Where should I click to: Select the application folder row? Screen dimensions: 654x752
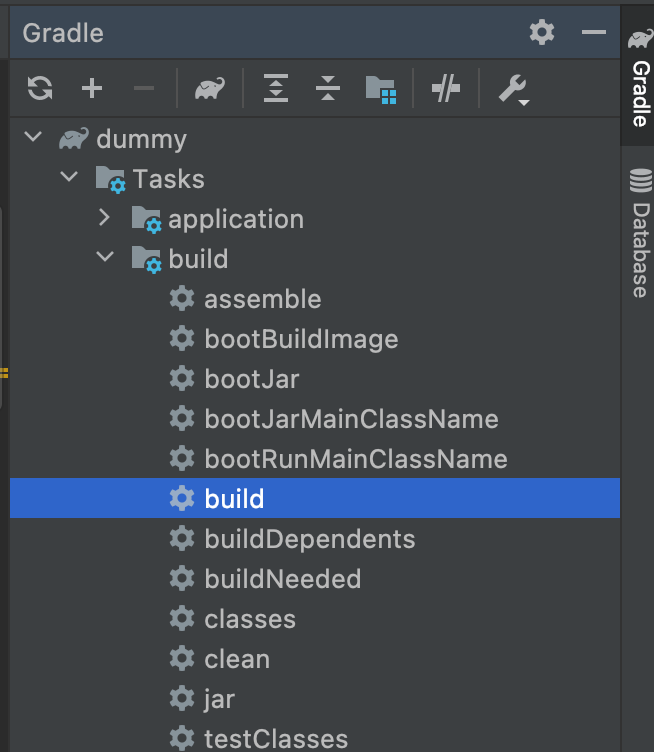(x=315, y=219)
